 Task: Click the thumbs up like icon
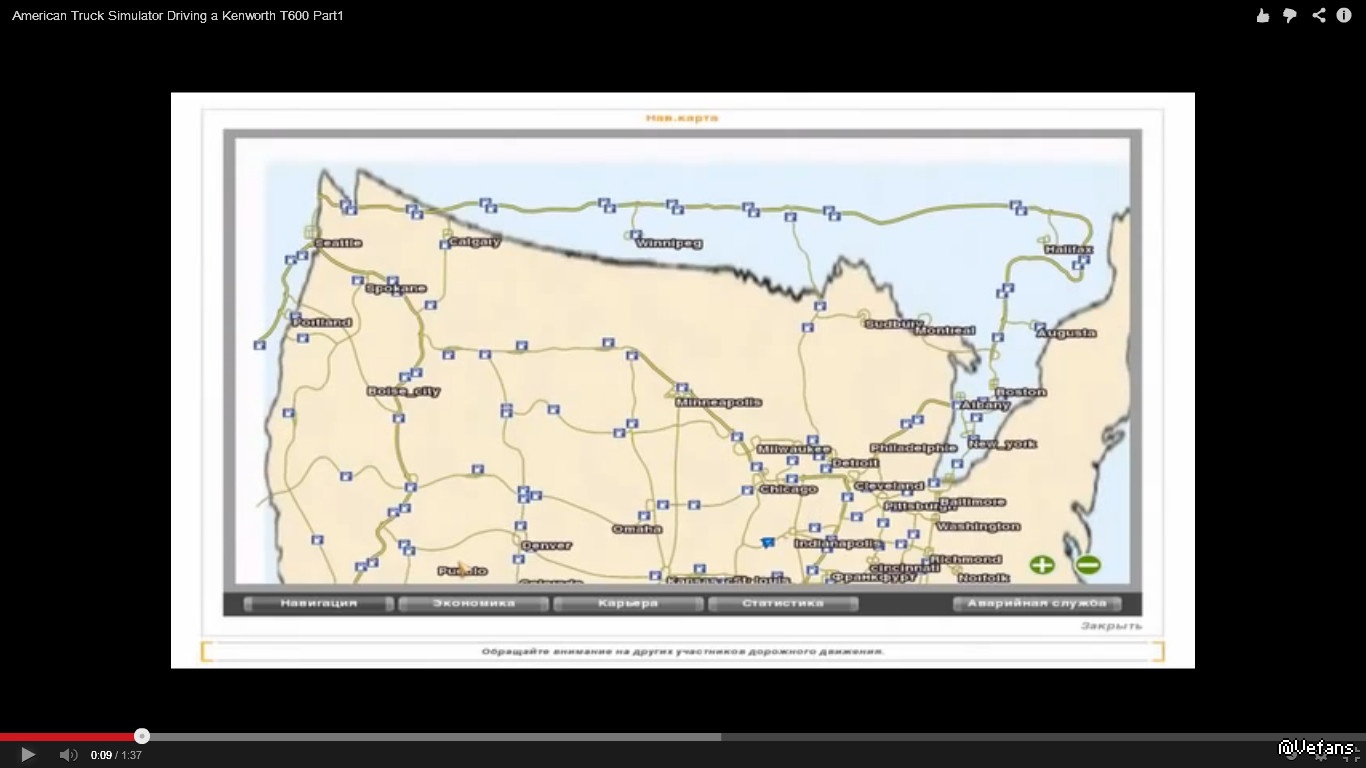click(x=1263, y=15)
